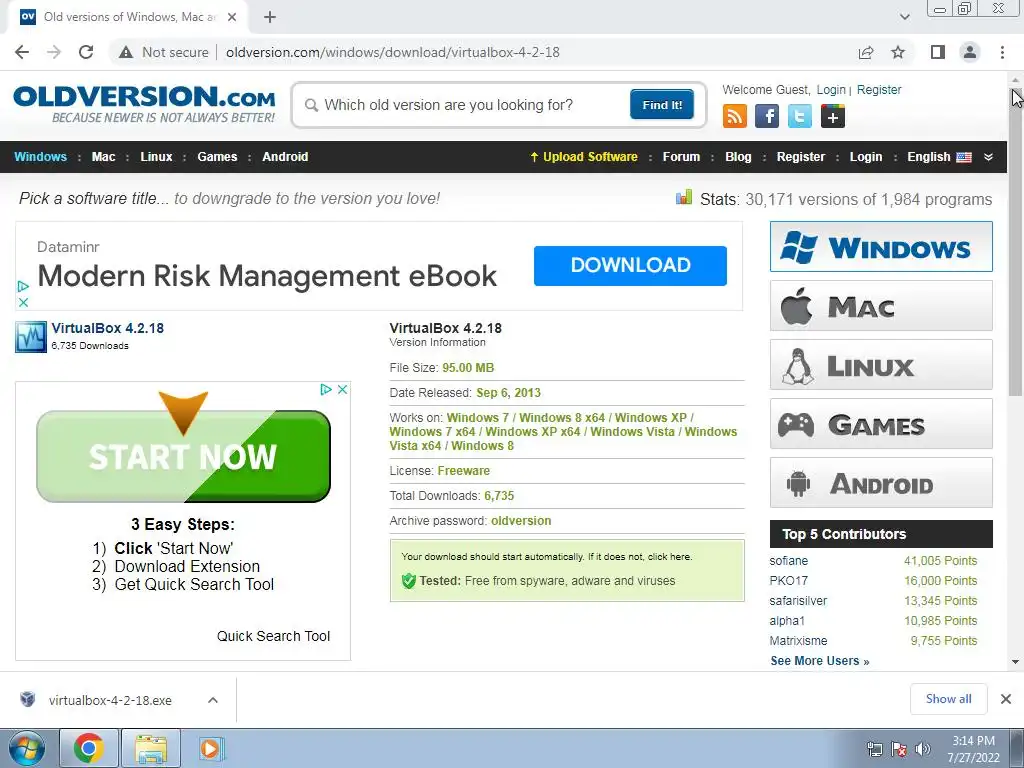Click Show all downloads button

pyautogui.click(x=948, y=699)
